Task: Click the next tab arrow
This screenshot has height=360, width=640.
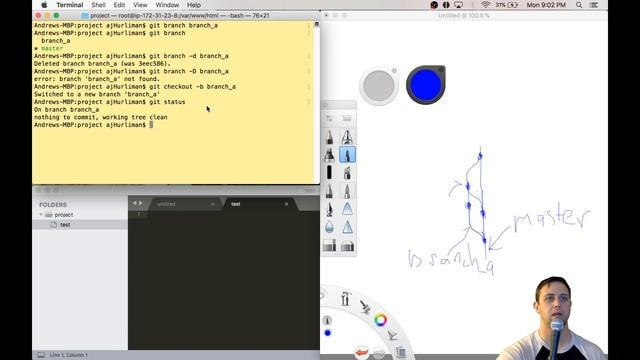Action: click(141, 203)
